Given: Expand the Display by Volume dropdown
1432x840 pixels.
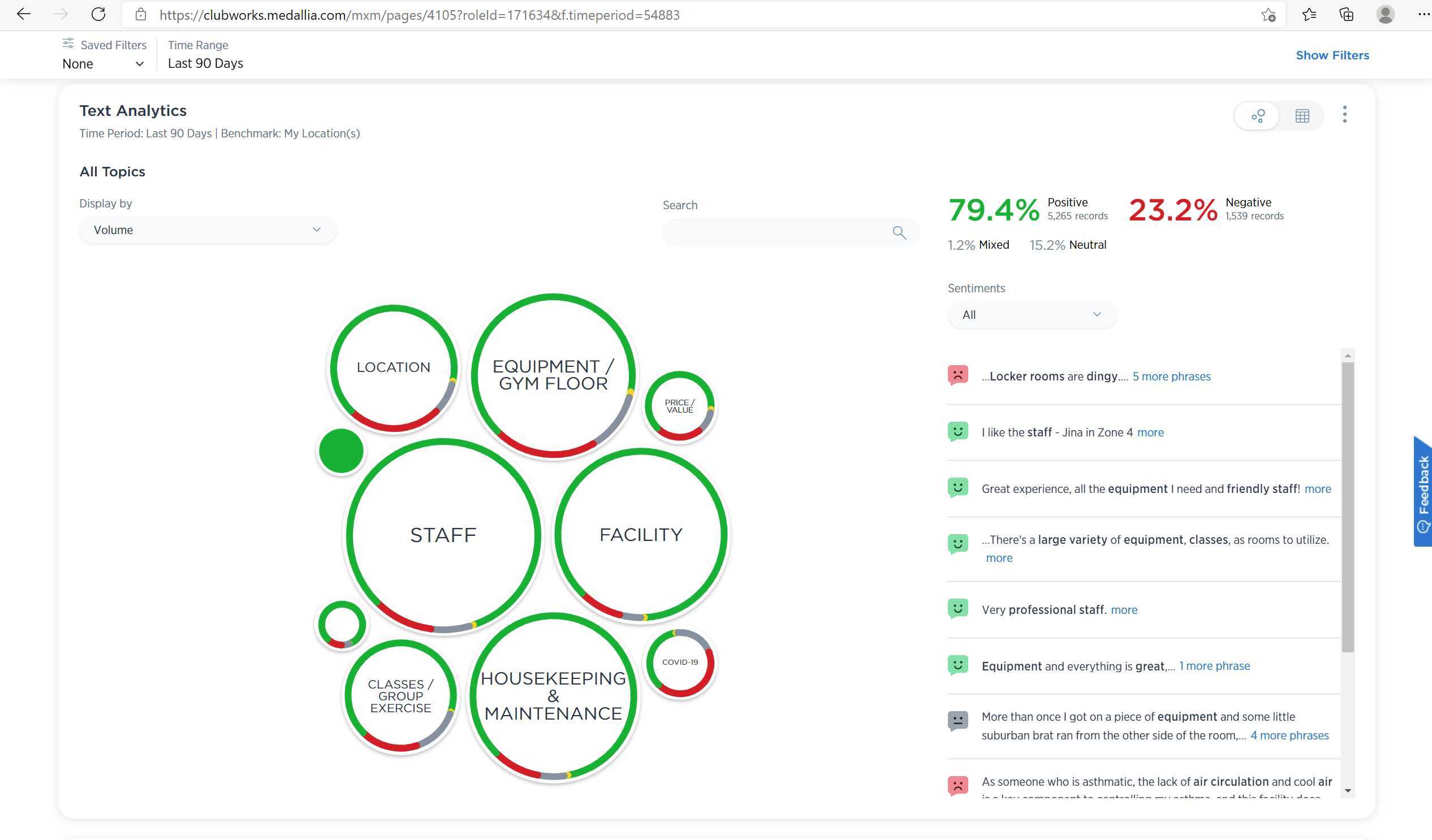Looking at the screenshot, I should pos(208,230).
